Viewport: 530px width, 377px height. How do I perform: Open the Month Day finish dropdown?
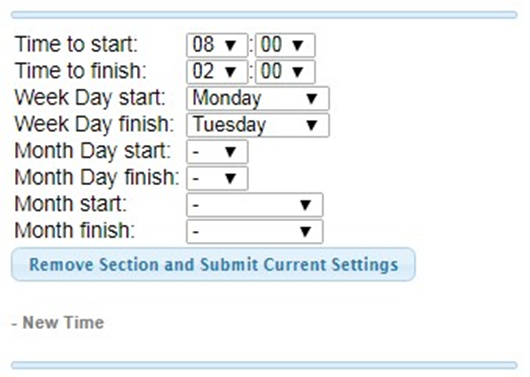click(217, 178)
